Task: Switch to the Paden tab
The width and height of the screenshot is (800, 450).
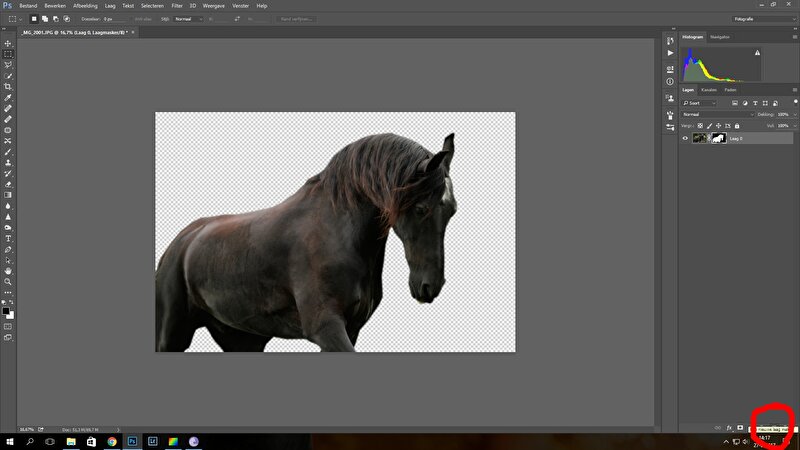Action: 731,90
